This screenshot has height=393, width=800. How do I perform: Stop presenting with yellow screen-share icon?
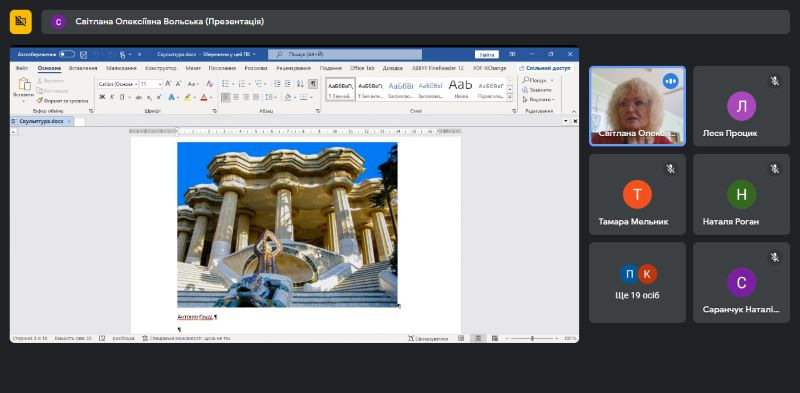click(x=20, y=21)
